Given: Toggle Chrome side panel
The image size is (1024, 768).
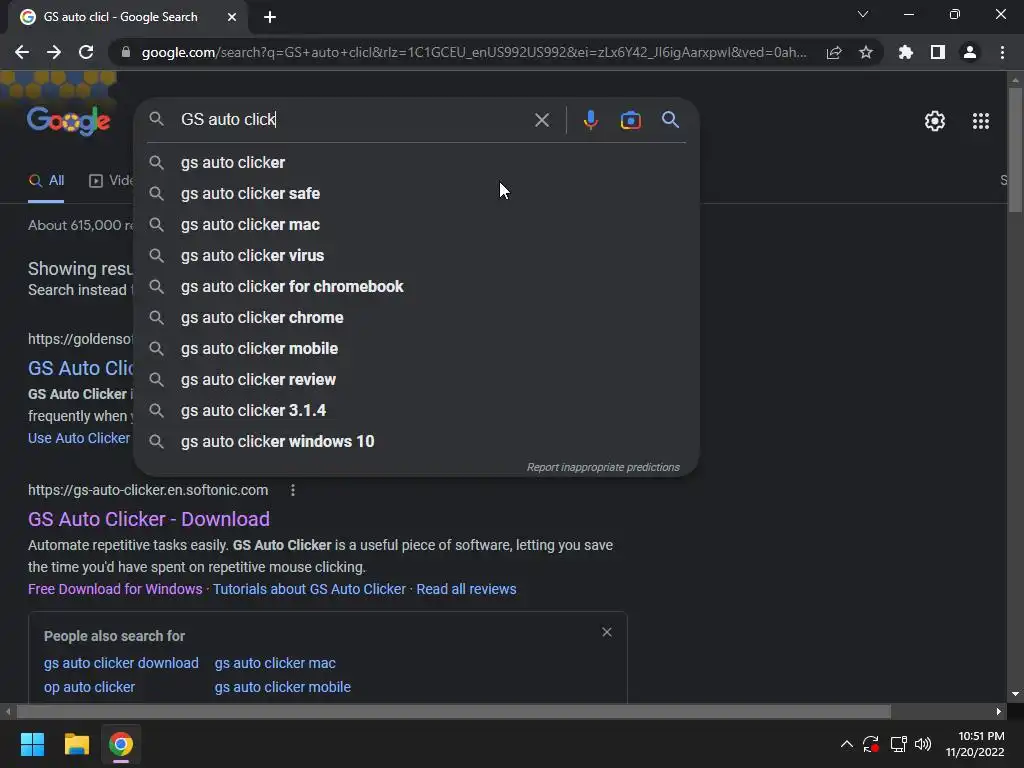Looking at the screenshot, I should pos(937,52).
